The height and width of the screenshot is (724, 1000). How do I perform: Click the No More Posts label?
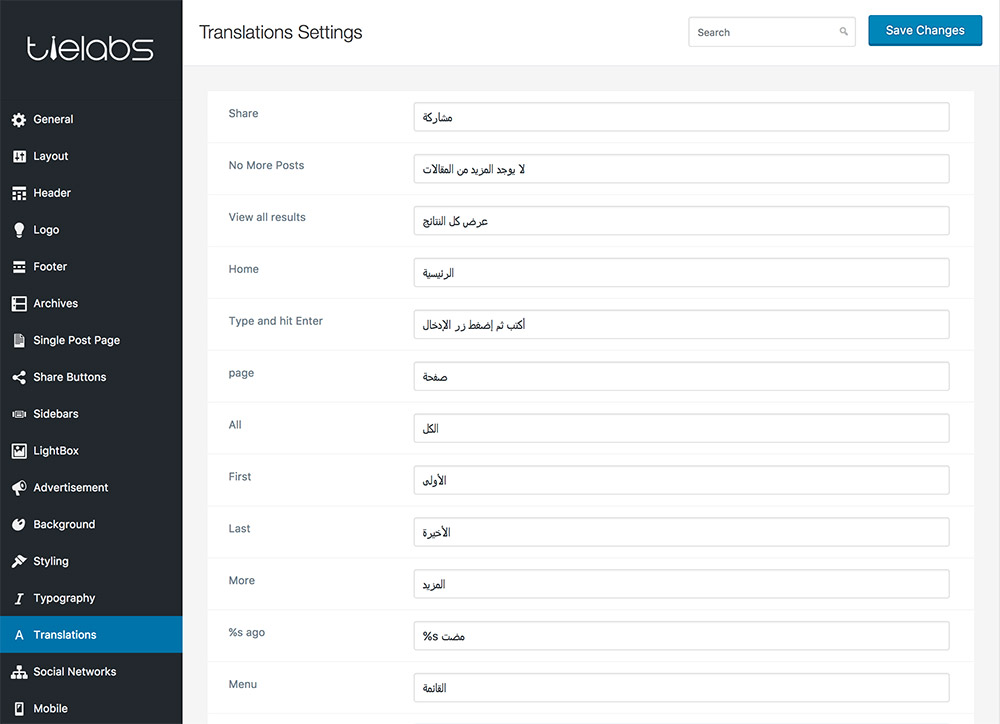pos(267,165)
